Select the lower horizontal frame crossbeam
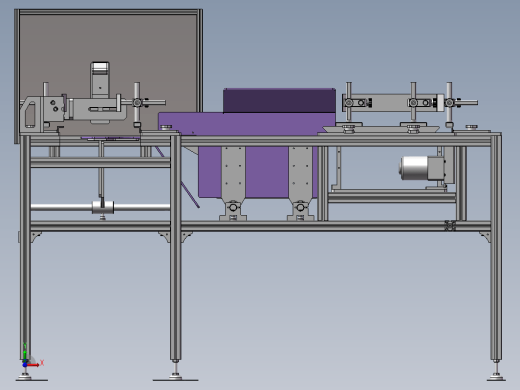The image size is (520, 390). pos(260,226)
